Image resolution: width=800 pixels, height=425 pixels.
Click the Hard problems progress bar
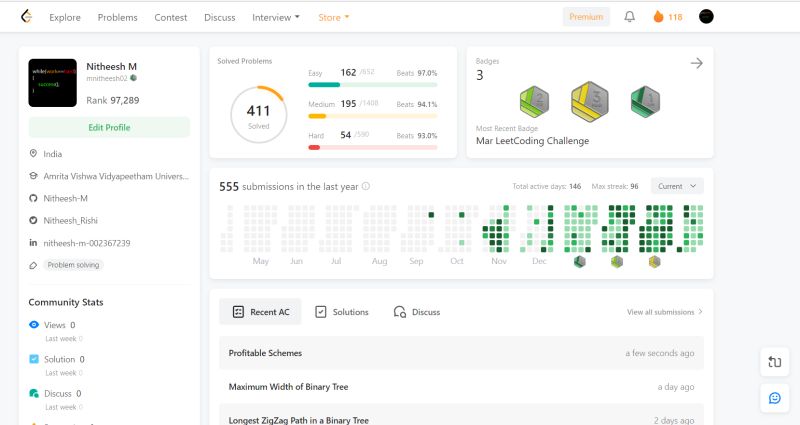[x=372, y=147]
